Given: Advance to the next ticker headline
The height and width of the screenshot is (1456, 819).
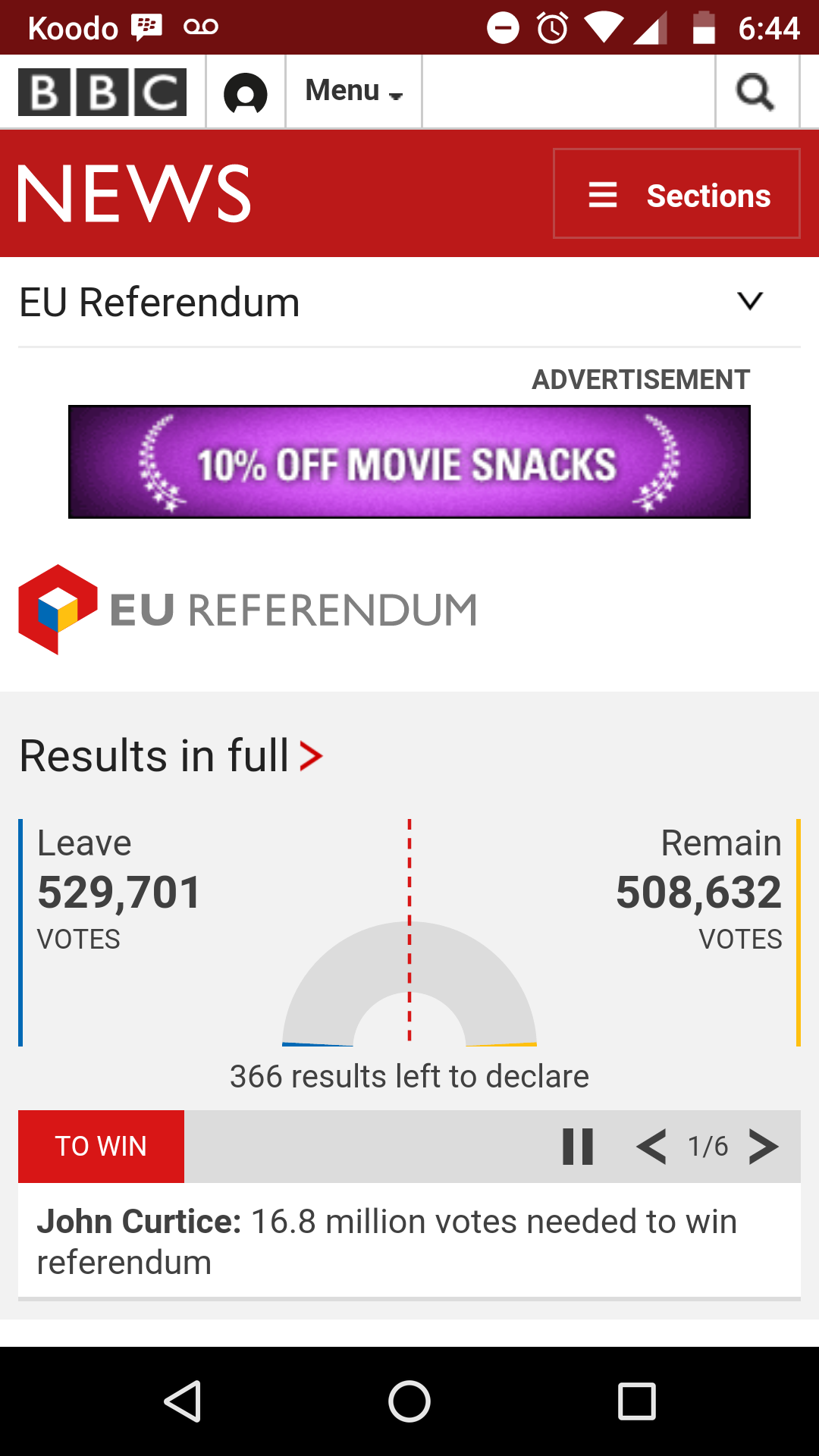Looking at the screenshot, I should tap(764, 1146).
